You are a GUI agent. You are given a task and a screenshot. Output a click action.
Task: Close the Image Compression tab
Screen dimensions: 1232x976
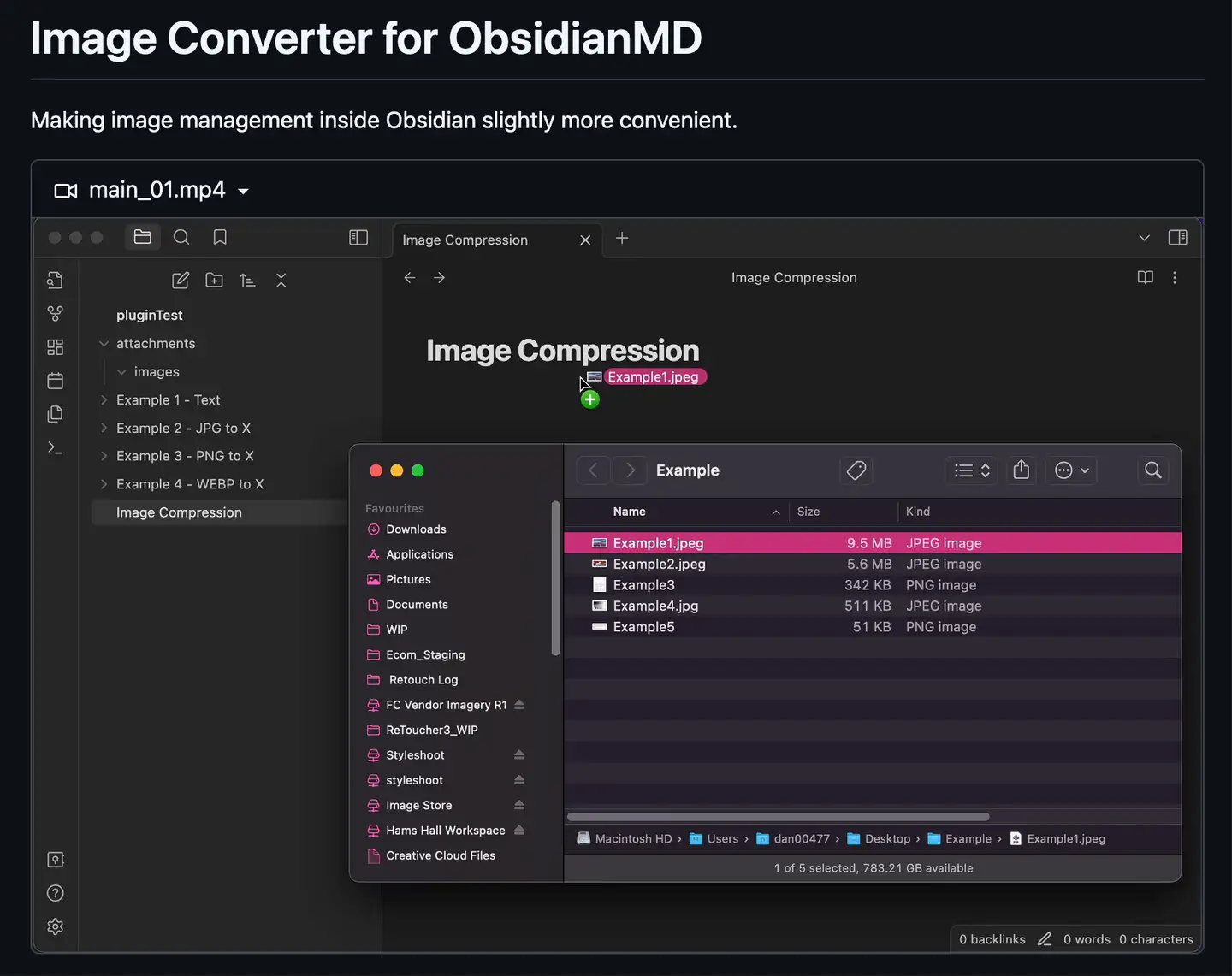click(x=585, y=240)
